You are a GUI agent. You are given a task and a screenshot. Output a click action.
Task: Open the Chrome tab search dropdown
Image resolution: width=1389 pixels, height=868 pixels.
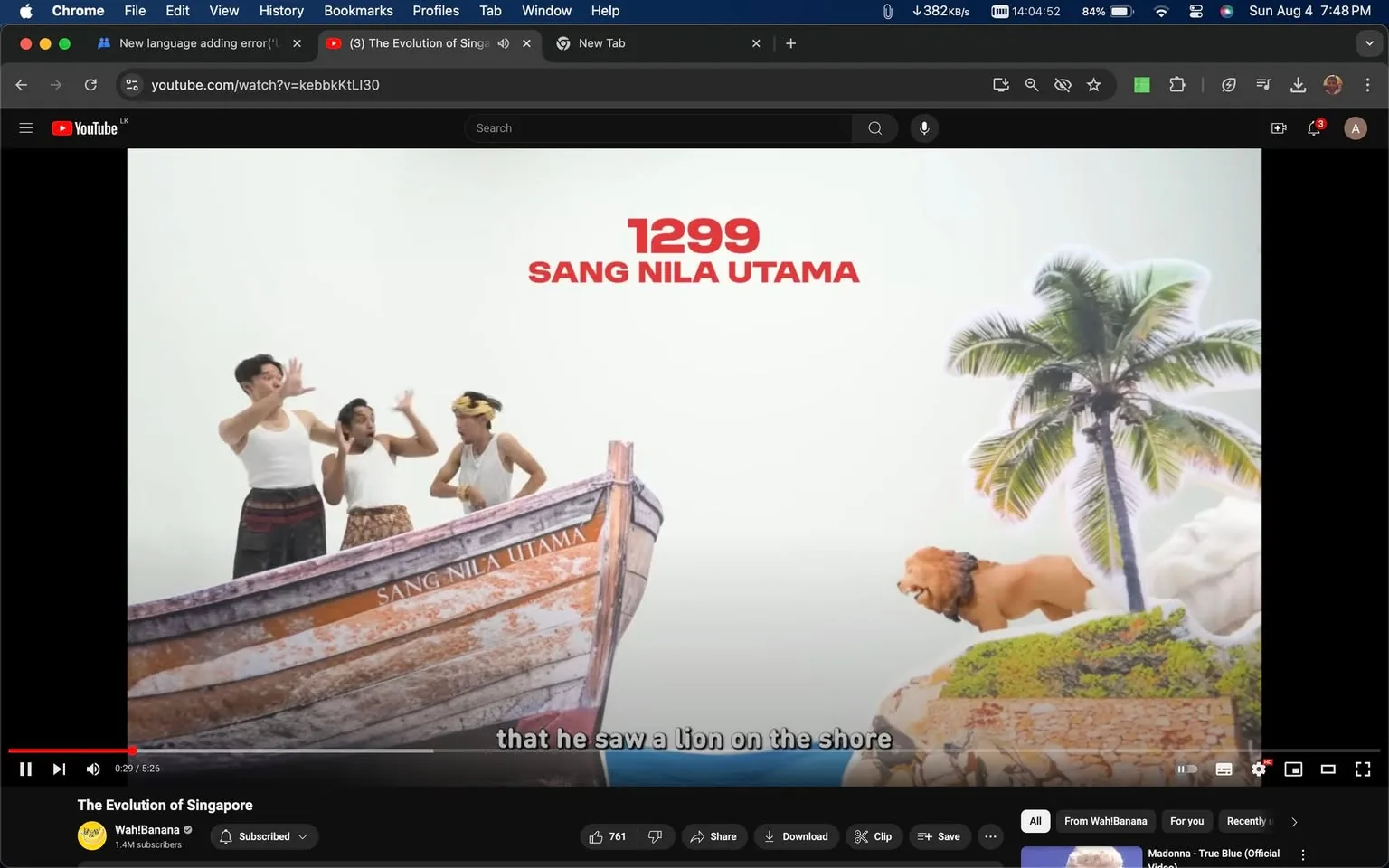click(x=1369, y=42)
